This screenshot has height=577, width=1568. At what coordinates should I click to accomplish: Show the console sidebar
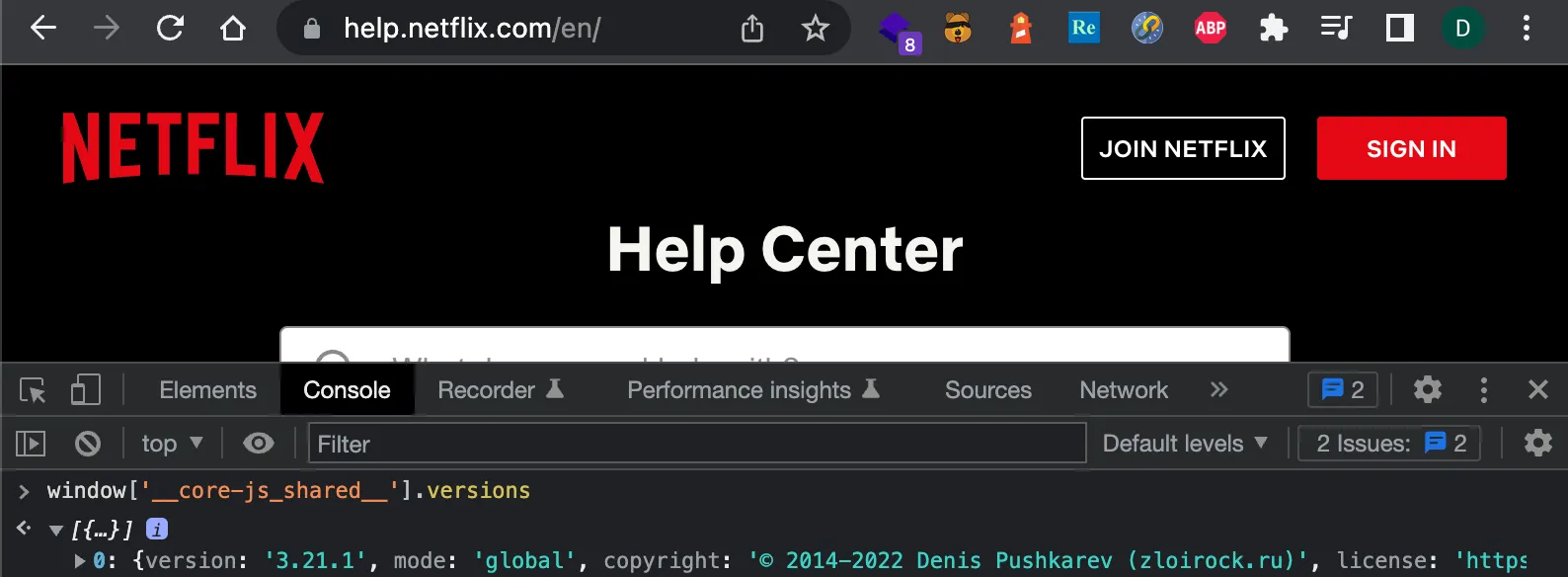pos(32,444)
